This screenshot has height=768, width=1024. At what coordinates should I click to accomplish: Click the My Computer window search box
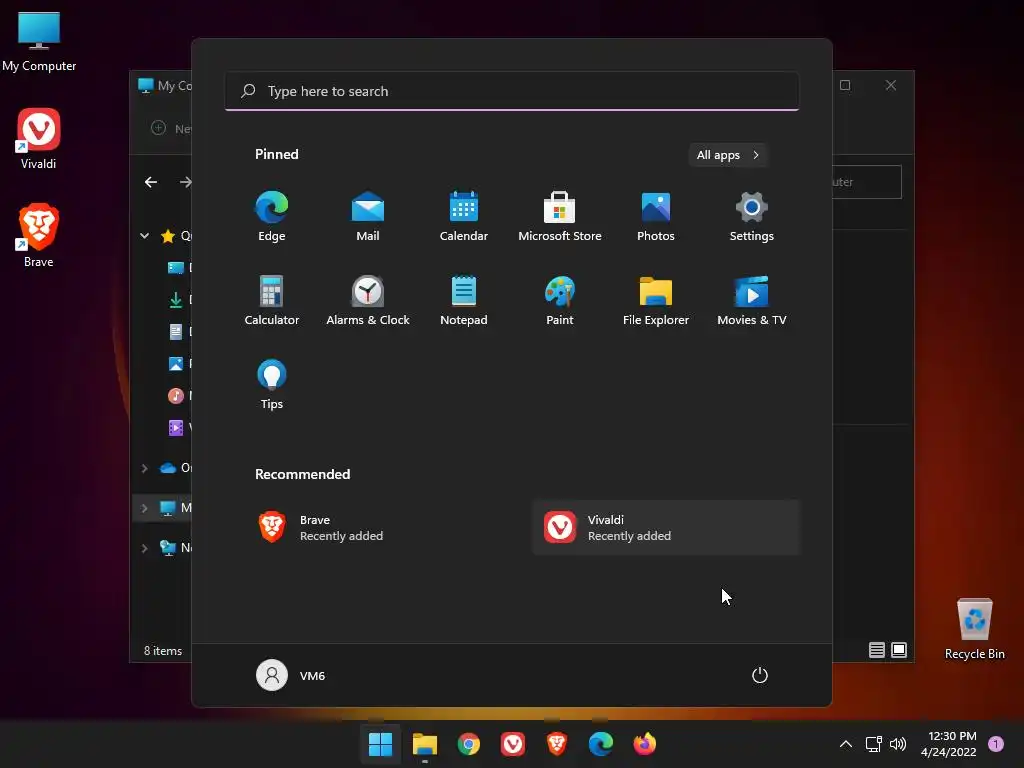coord(867,182)
